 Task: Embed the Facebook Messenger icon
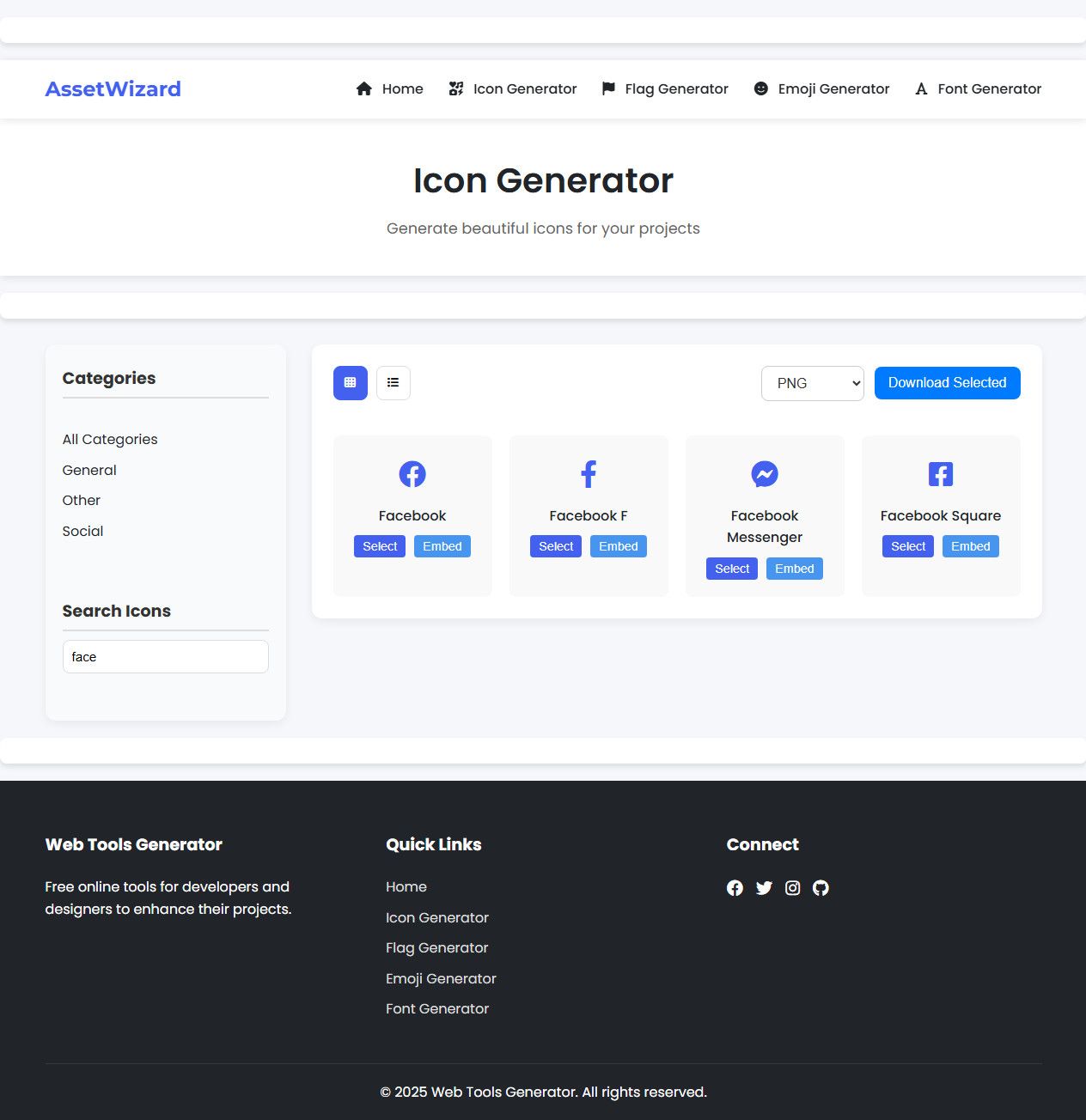coord(795,569)
